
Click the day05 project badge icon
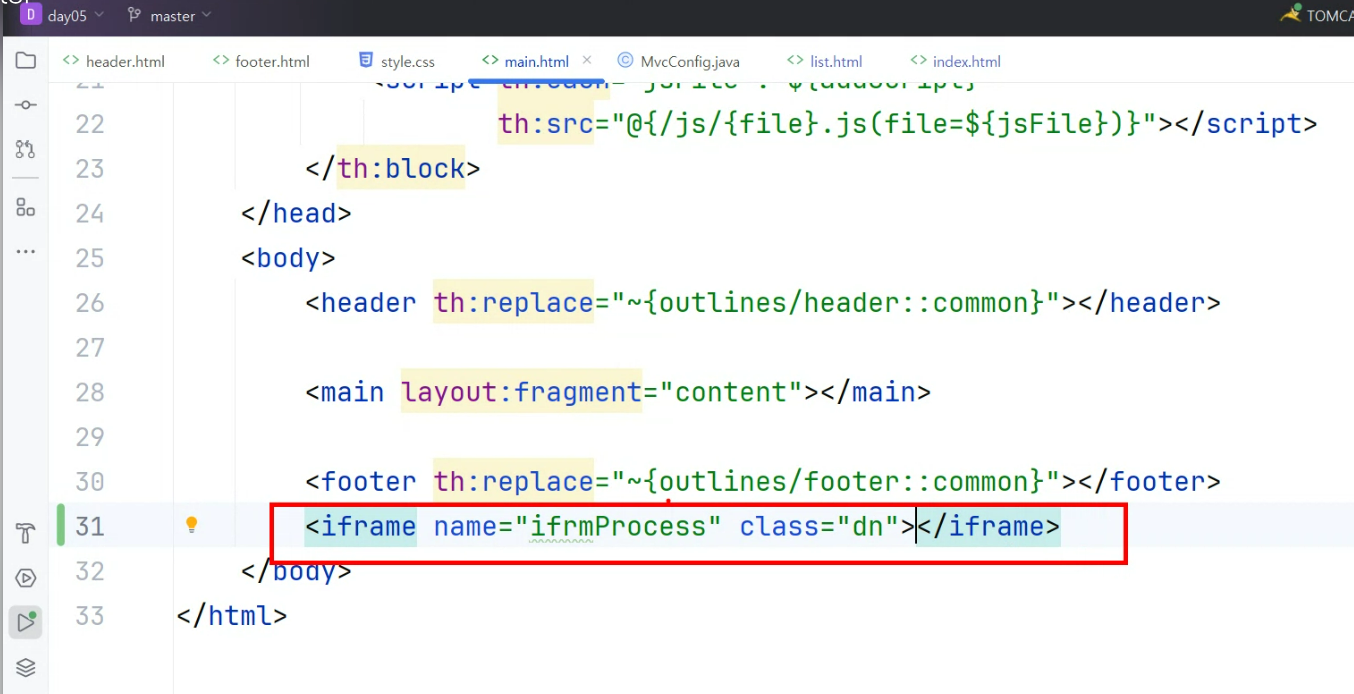tap(30, 15)
